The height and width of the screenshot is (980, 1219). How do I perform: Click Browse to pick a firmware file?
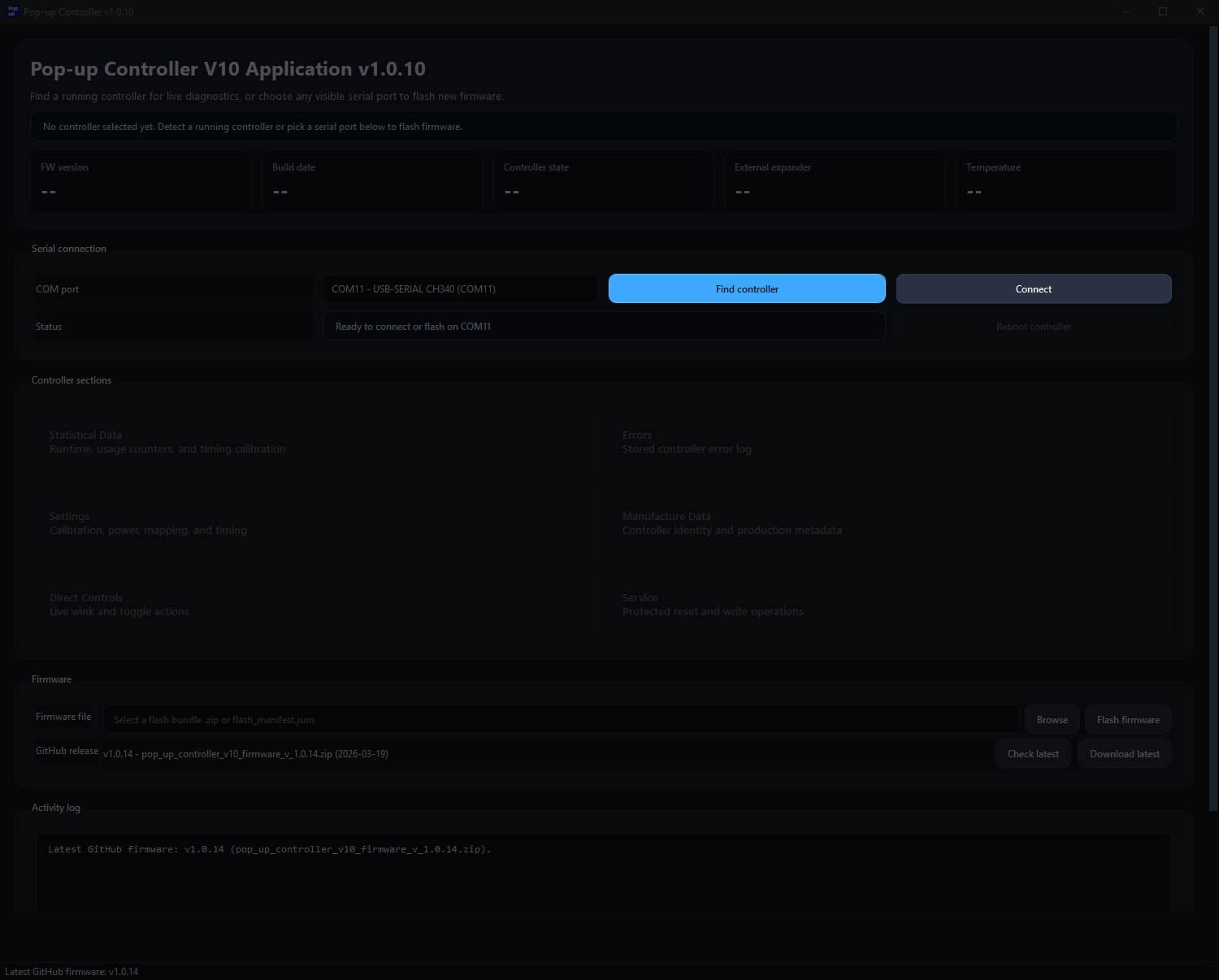pyautogui.click(x=1052, y=719)
